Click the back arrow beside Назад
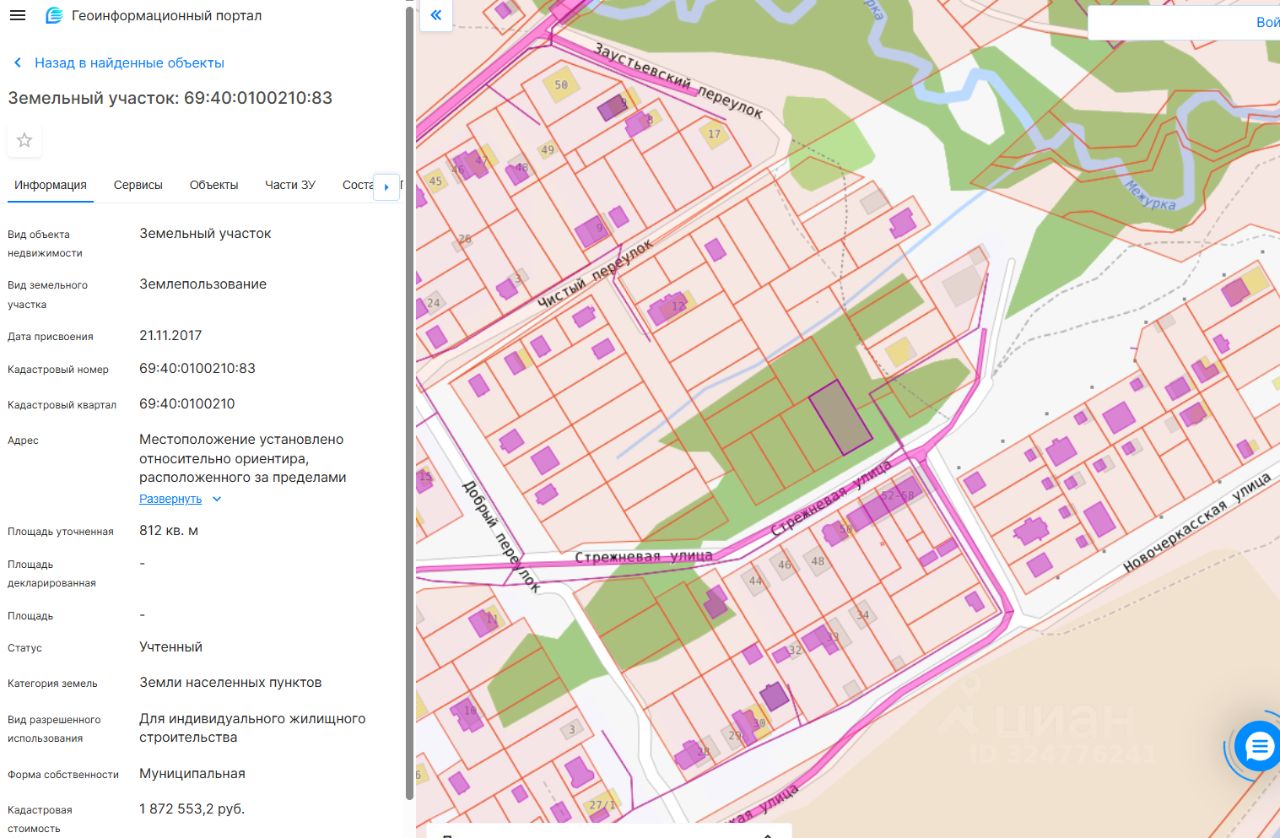The image size is (1280, 838). pos(18,63)
